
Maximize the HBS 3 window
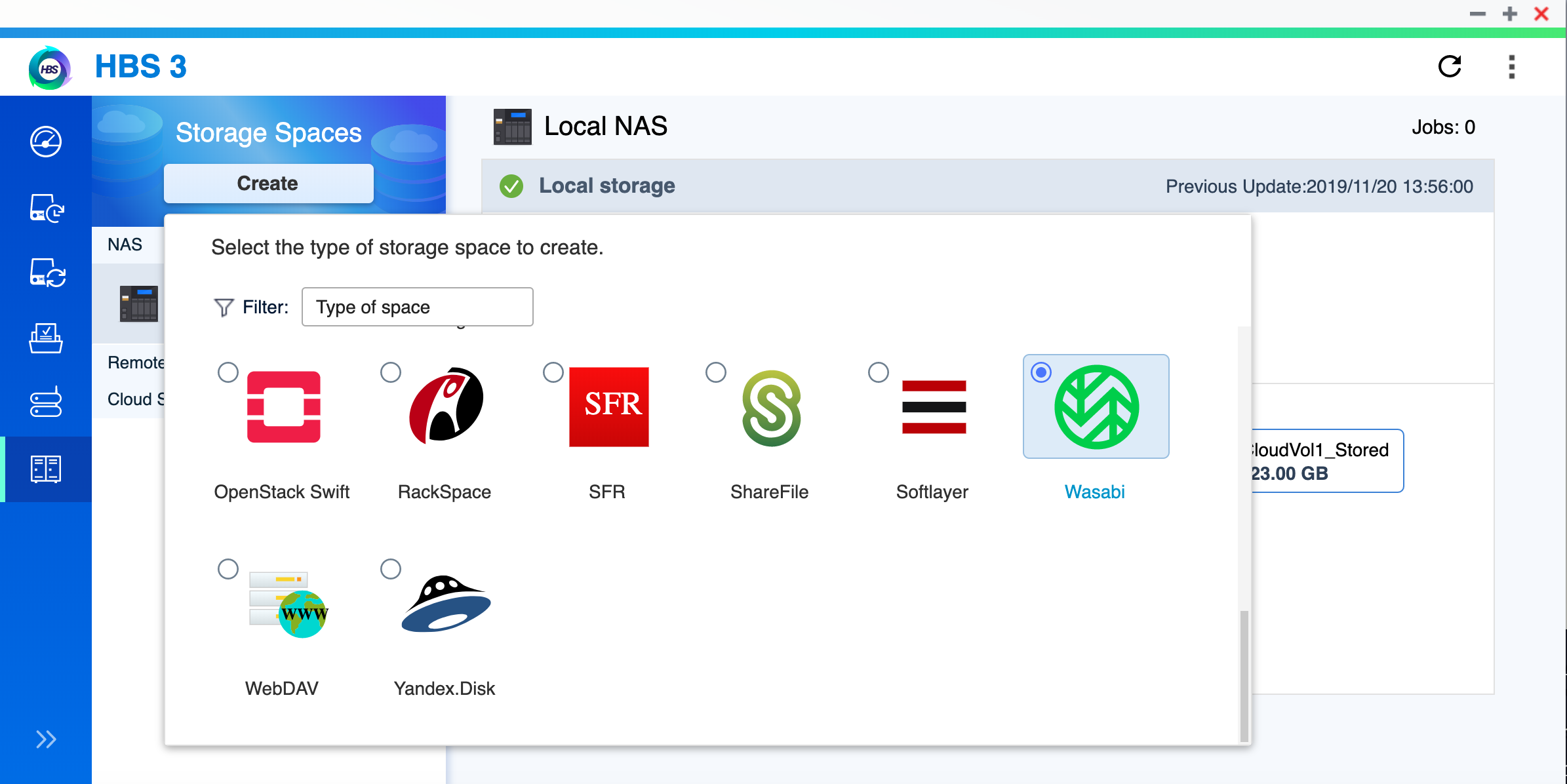tap(1510, 14)
